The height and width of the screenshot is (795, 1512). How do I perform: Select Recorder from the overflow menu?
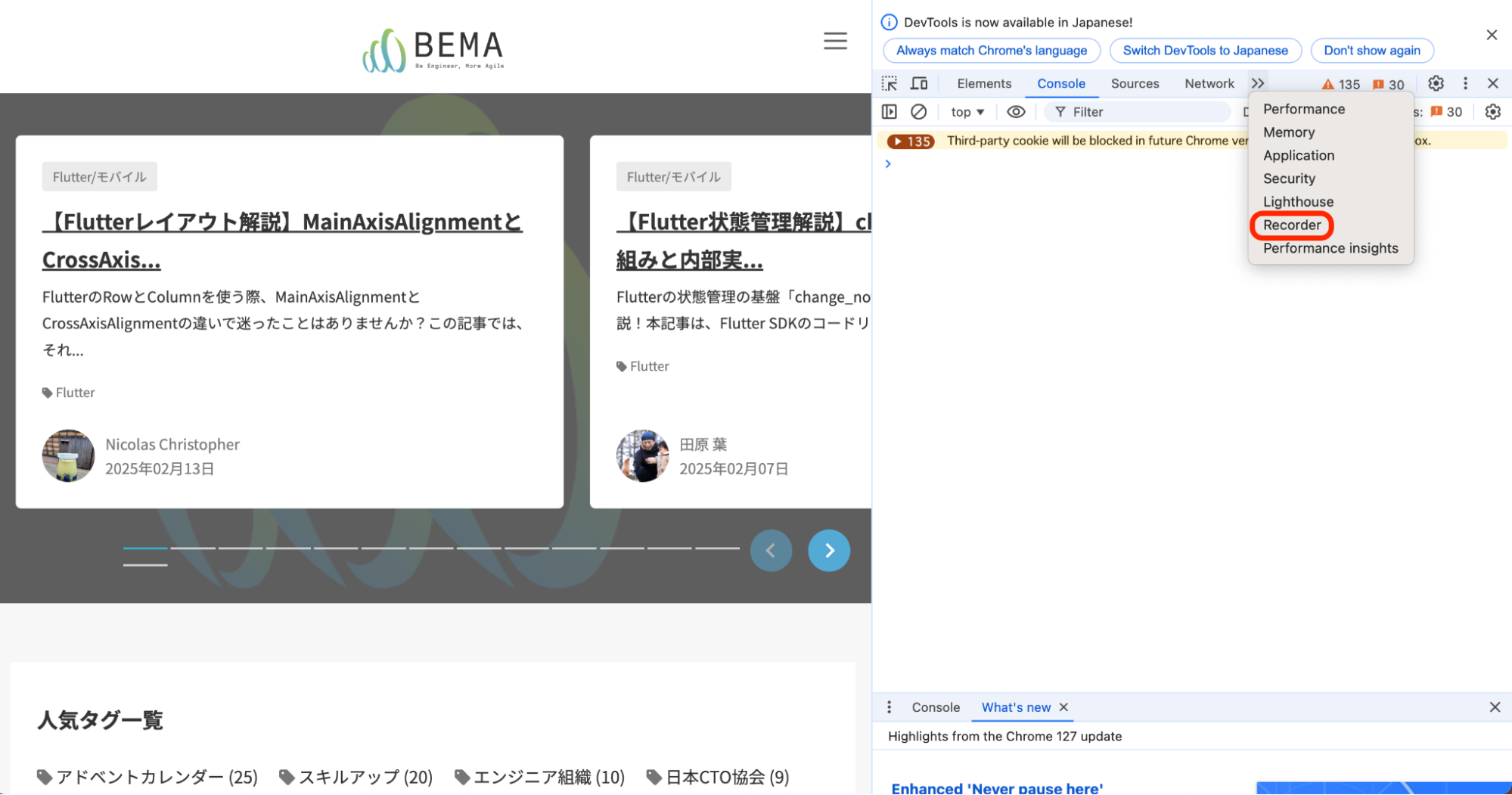(x=1292, y=225)
